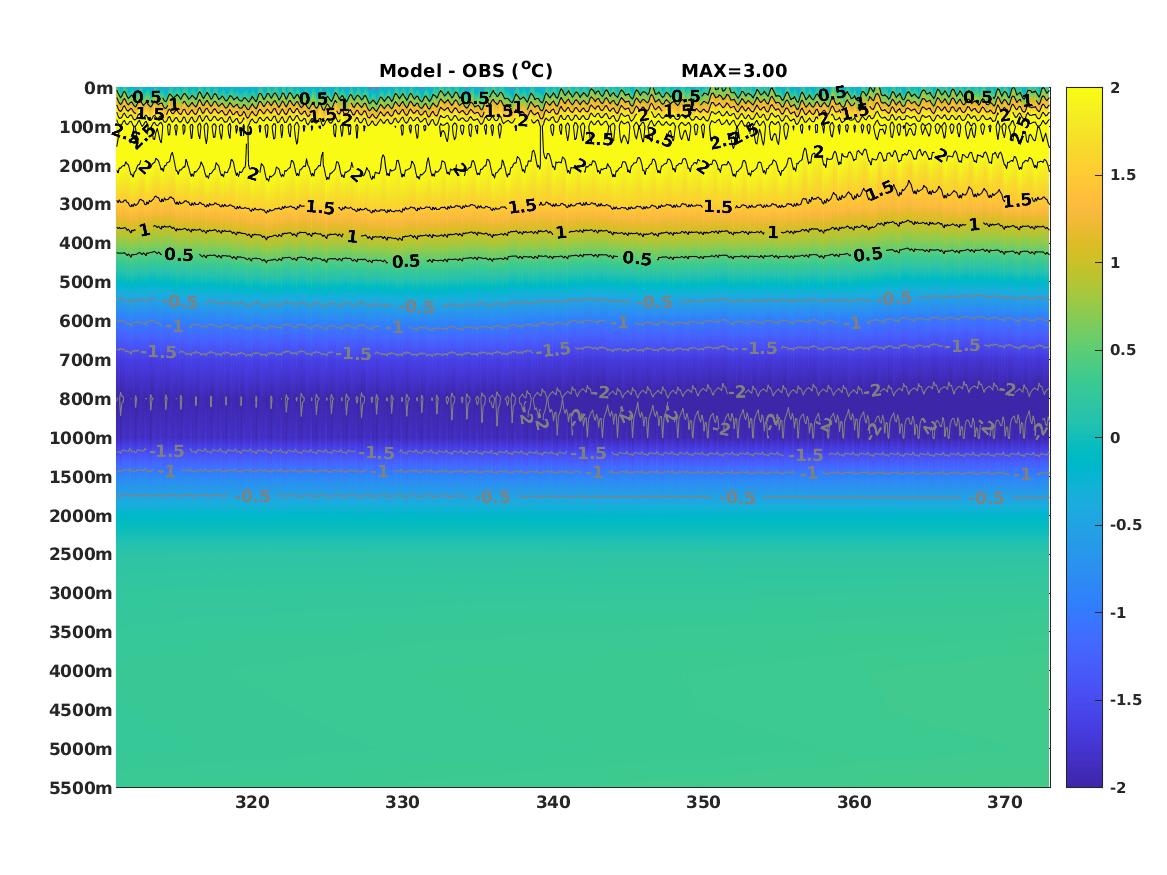Image resolution: width=1167 pixels, height=875 pixels.
Task: Click the '320' x-axis tick label
Action: (252, 802)
